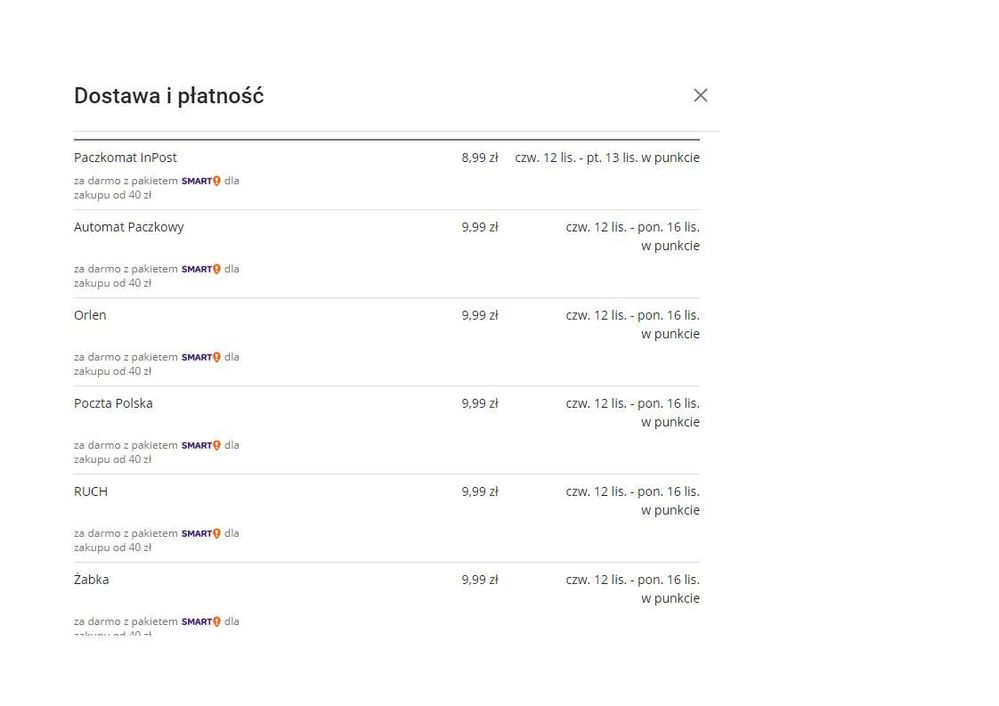Open the SMART badge under Poczta Polska
Image resolution: width=999 pixels, height=706 pixels.
201,445
